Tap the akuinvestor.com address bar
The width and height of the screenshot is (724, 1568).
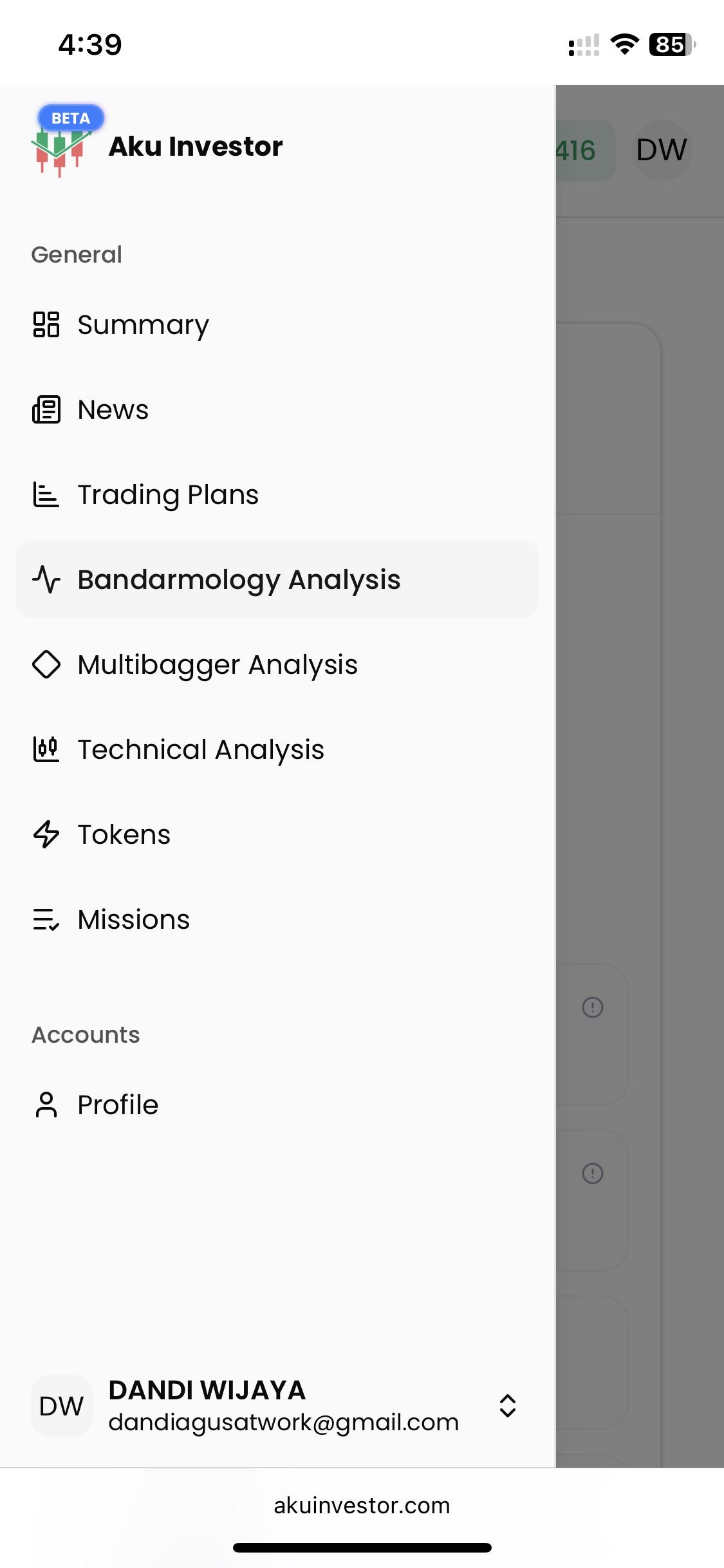pos(362,1506)
